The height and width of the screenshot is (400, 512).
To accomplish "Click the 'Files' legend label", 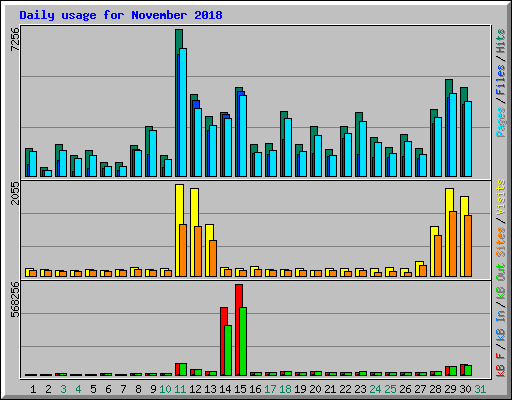I will (500, 80).
